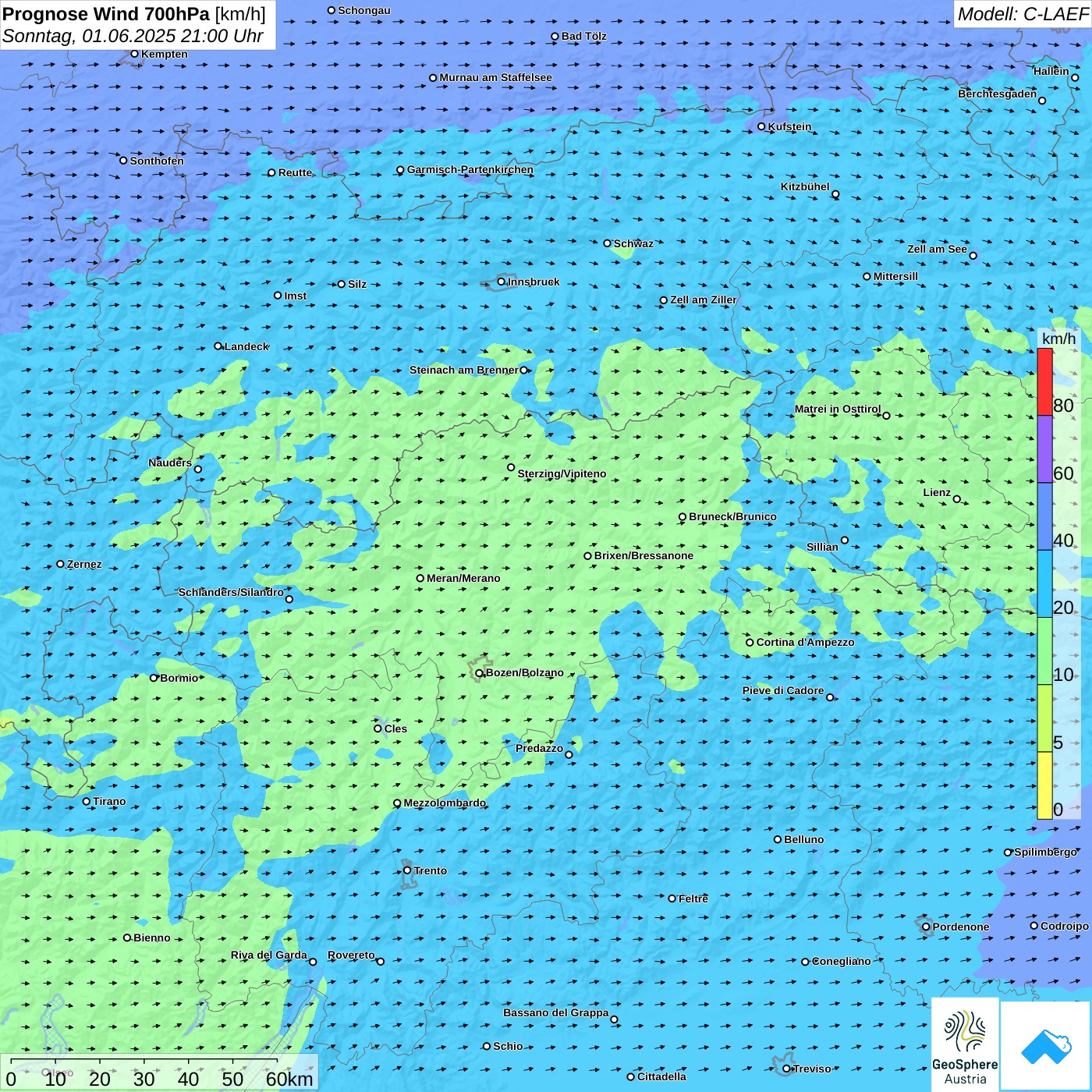Click the Meran/Merano city marker
Viewport: 1092px width, 1092px height.
click(x=420, y=578)
